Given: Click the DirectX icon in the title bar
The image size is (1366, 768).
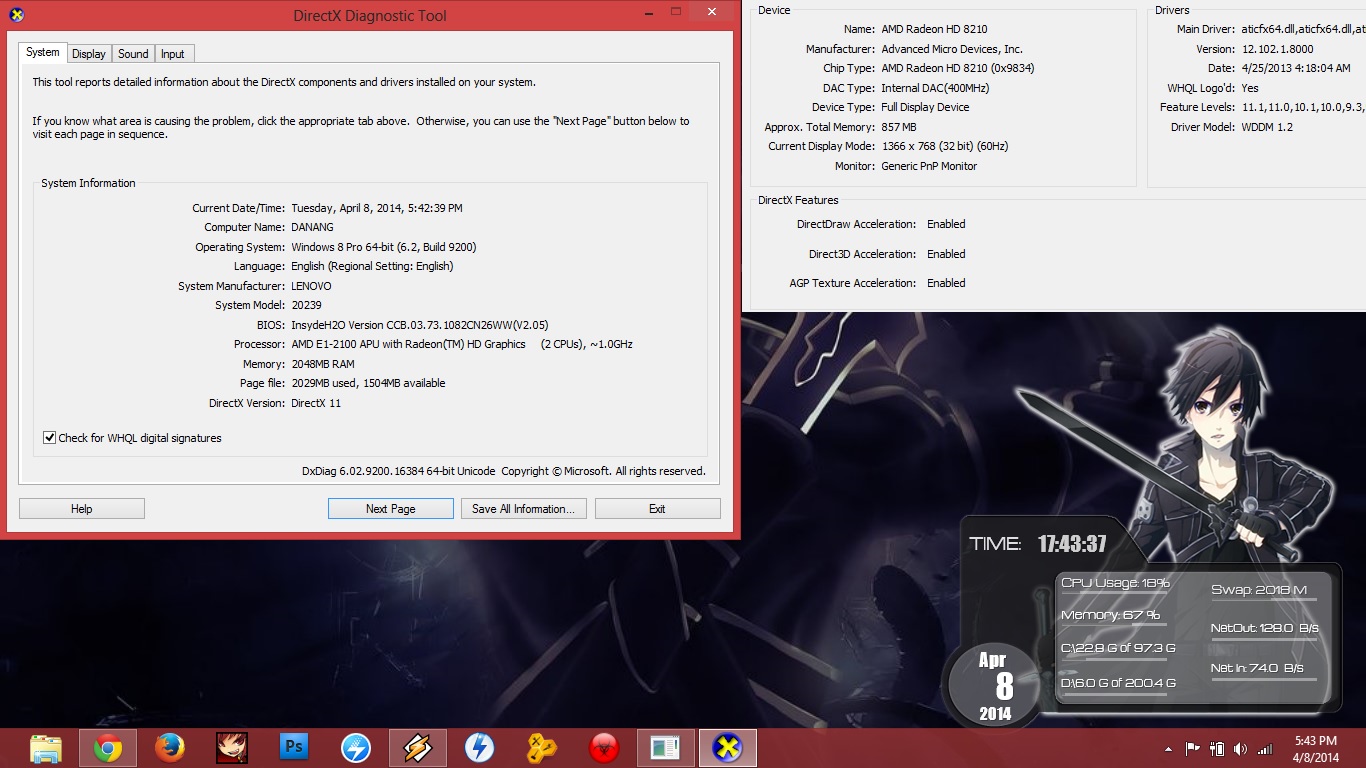Looking at the screenshot, I should click(16, 14).
